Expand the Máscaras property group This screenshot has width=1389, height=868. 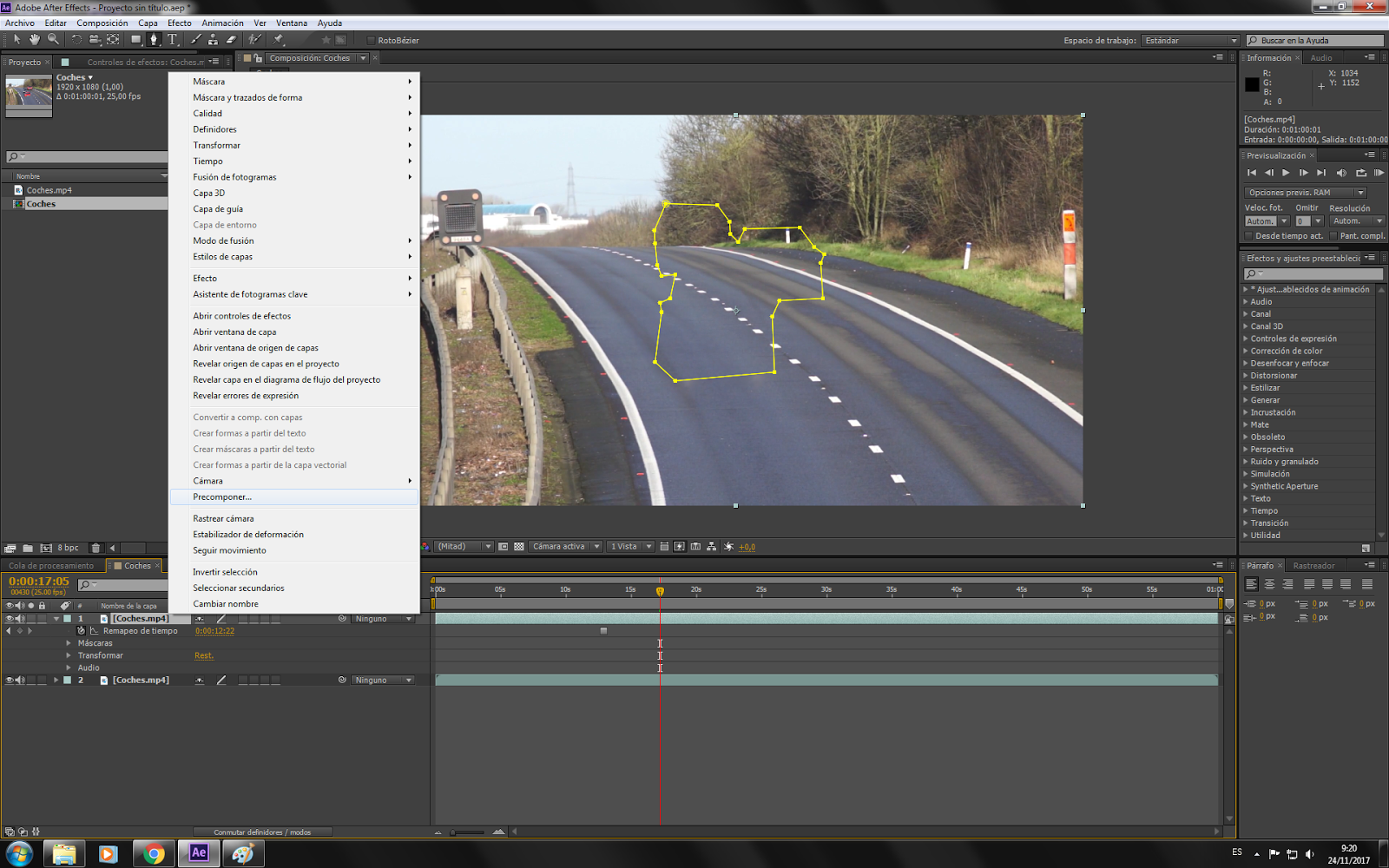69,643
